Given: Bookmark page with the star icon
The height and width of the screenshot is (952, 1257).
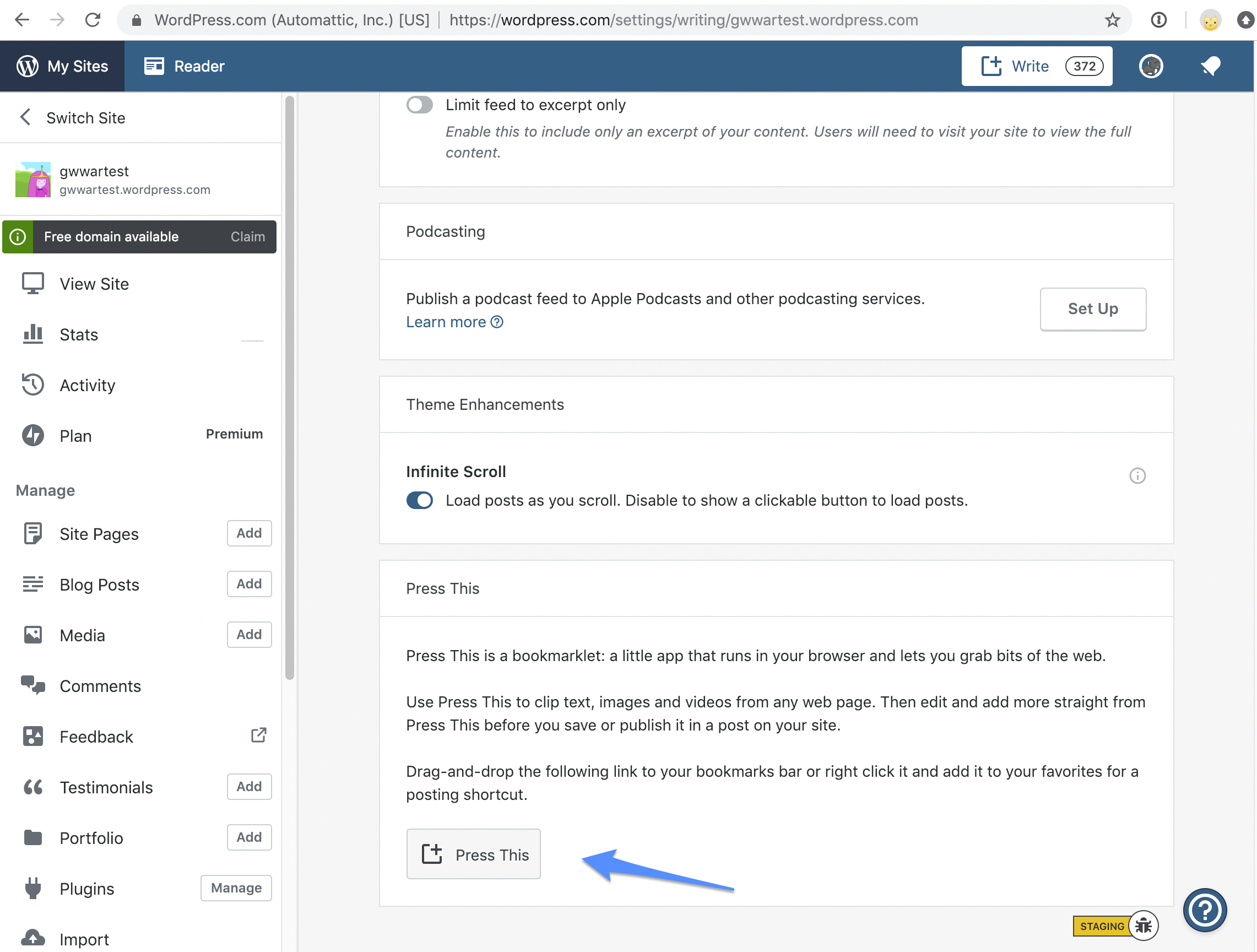Looking at the screenshot, I should pos(1112,20).
